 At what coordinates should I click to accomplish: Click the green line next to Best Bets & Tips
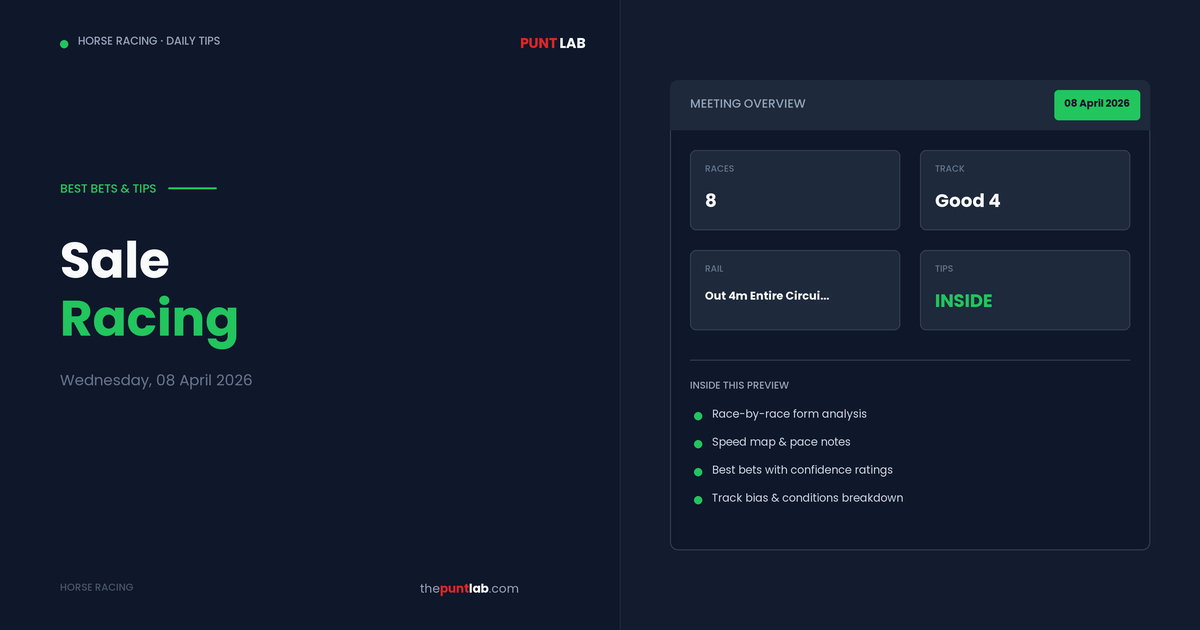tap(192, 188)
